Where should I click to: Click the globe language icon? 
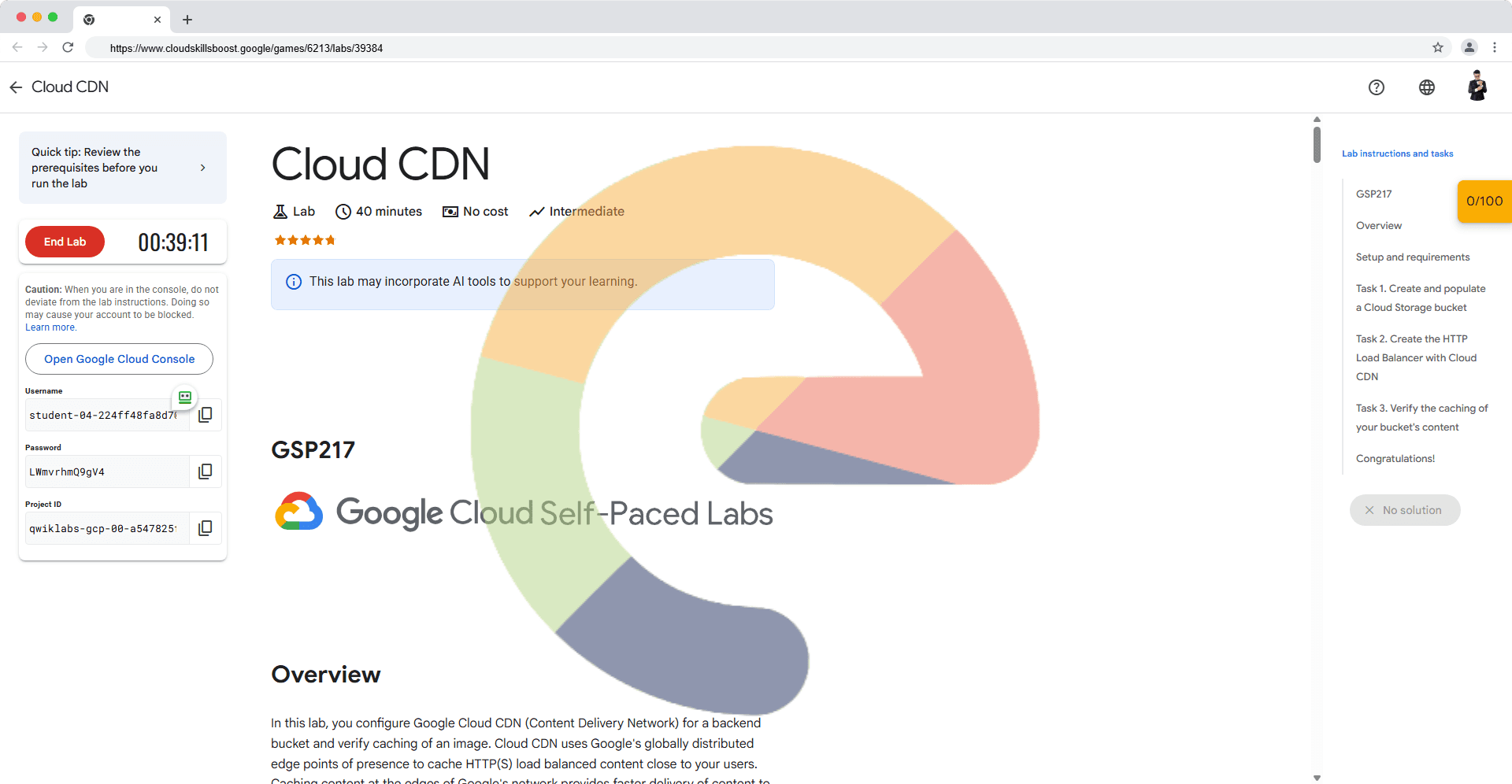[1426, 87]
